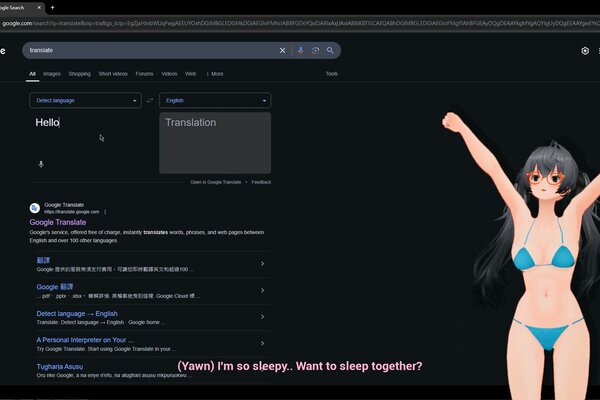Expand the first Chinese sitelink chevron
The image size is (600, 400).
[262, 264]
